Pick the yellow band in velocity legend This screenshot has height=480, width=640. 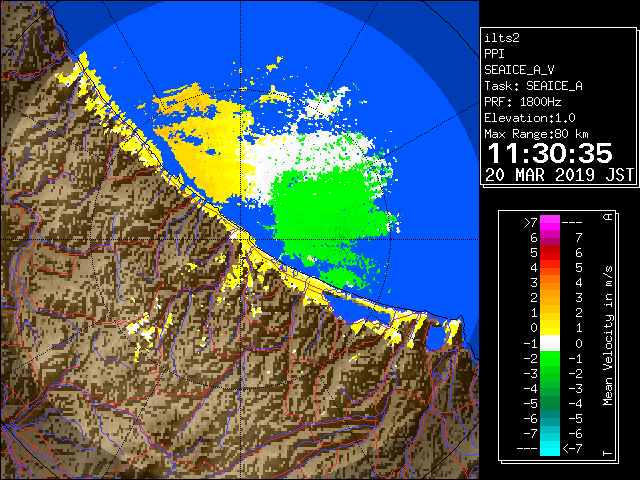click(550, 328)
